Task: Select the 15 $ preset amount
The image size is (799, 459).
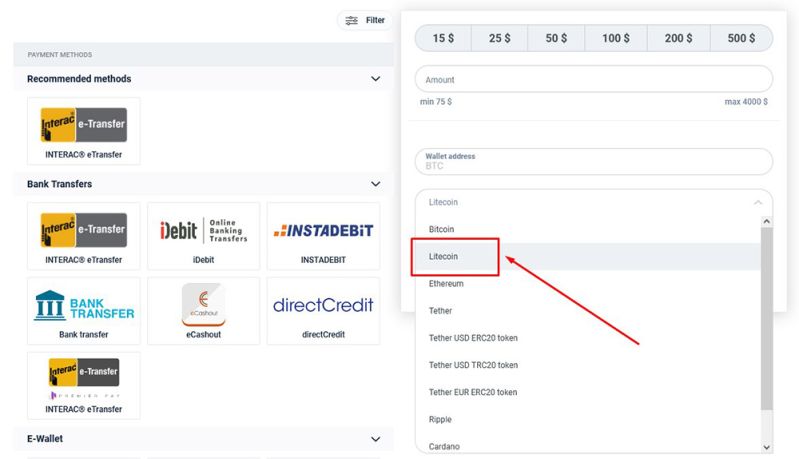Action: coord(444,38)
